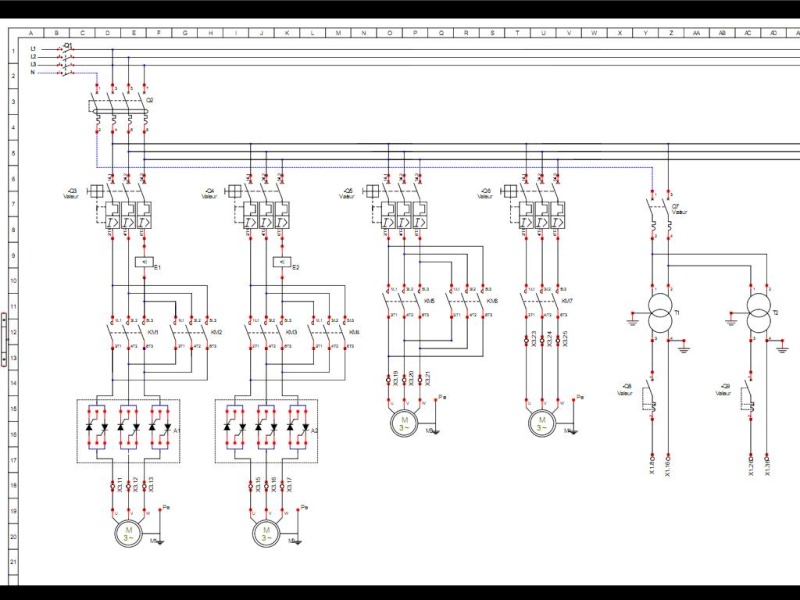Click the small vertical scroll control at left edge
This screenshot has width=800, height=600.
pyautogui.click(x=4, y=339)
